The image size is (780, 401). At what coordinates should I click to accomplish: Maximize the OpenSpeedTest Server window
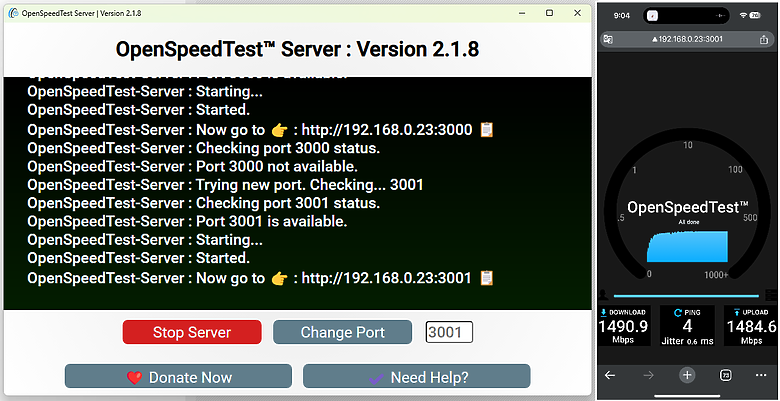point(549,13)
